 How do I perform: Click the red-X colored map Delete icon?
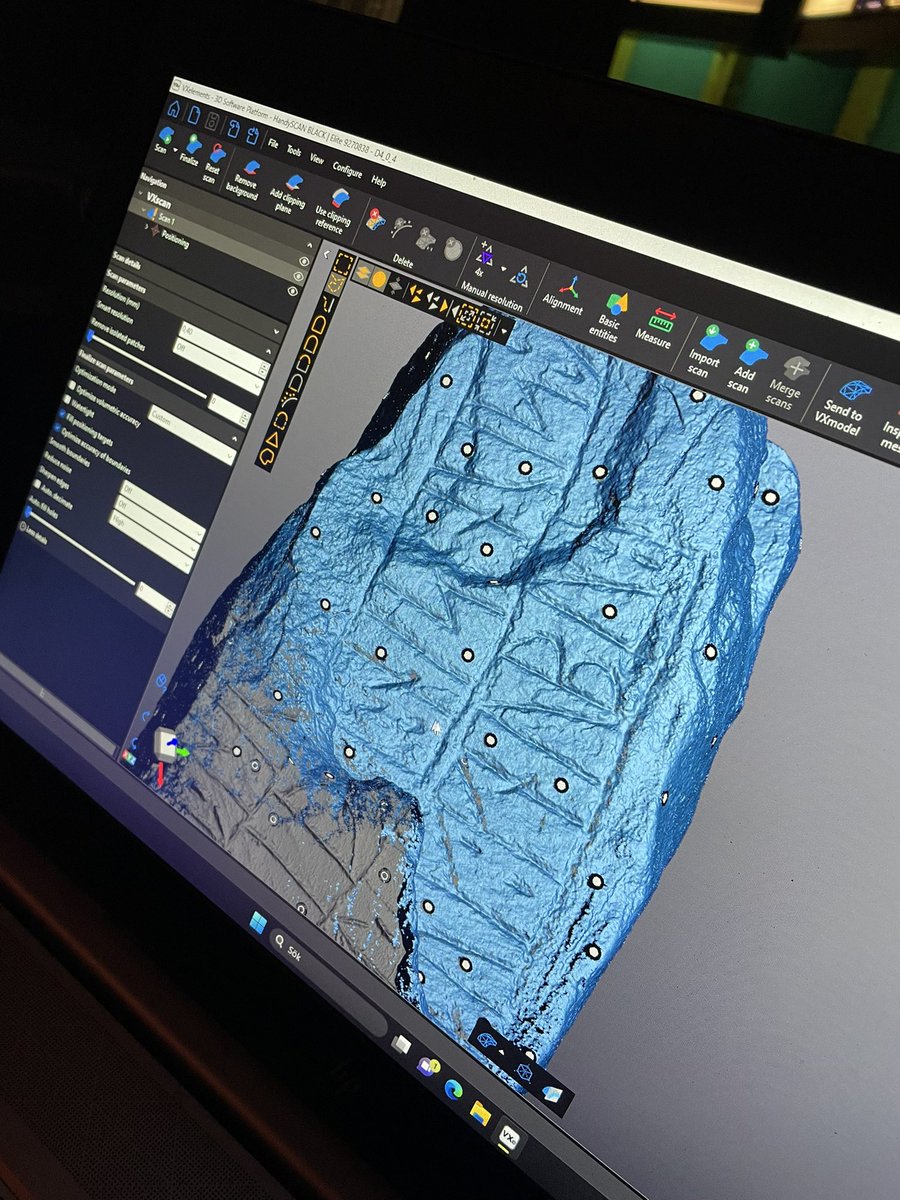pyautogui.click(x=378, y=219)
